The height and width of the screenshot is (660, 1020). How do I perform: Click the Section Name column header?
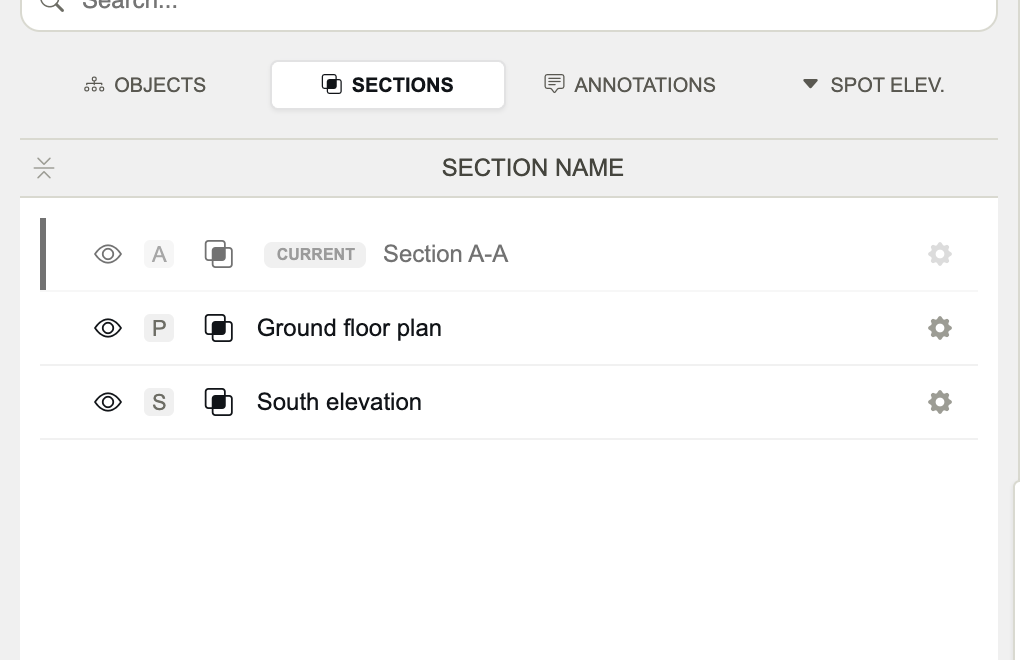click(533, 168)
